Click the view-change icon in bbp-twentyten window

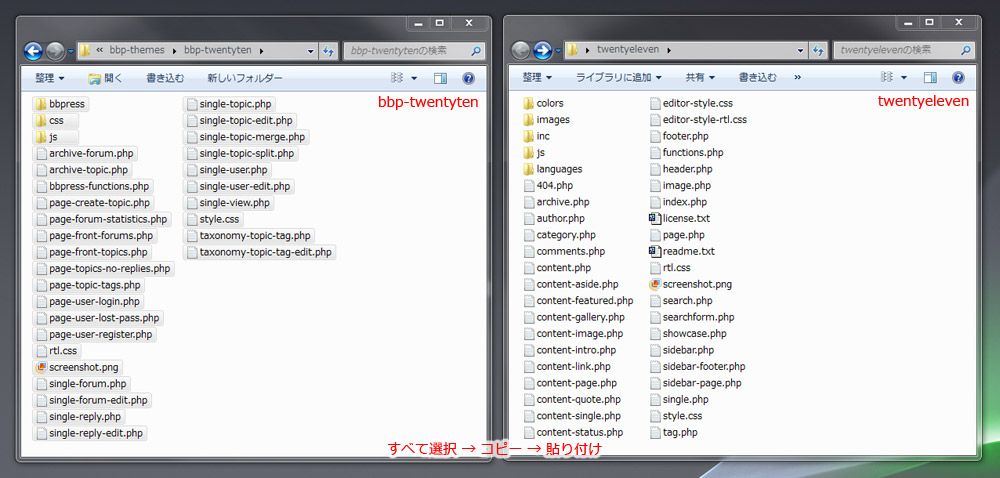(x=396, y=77)
